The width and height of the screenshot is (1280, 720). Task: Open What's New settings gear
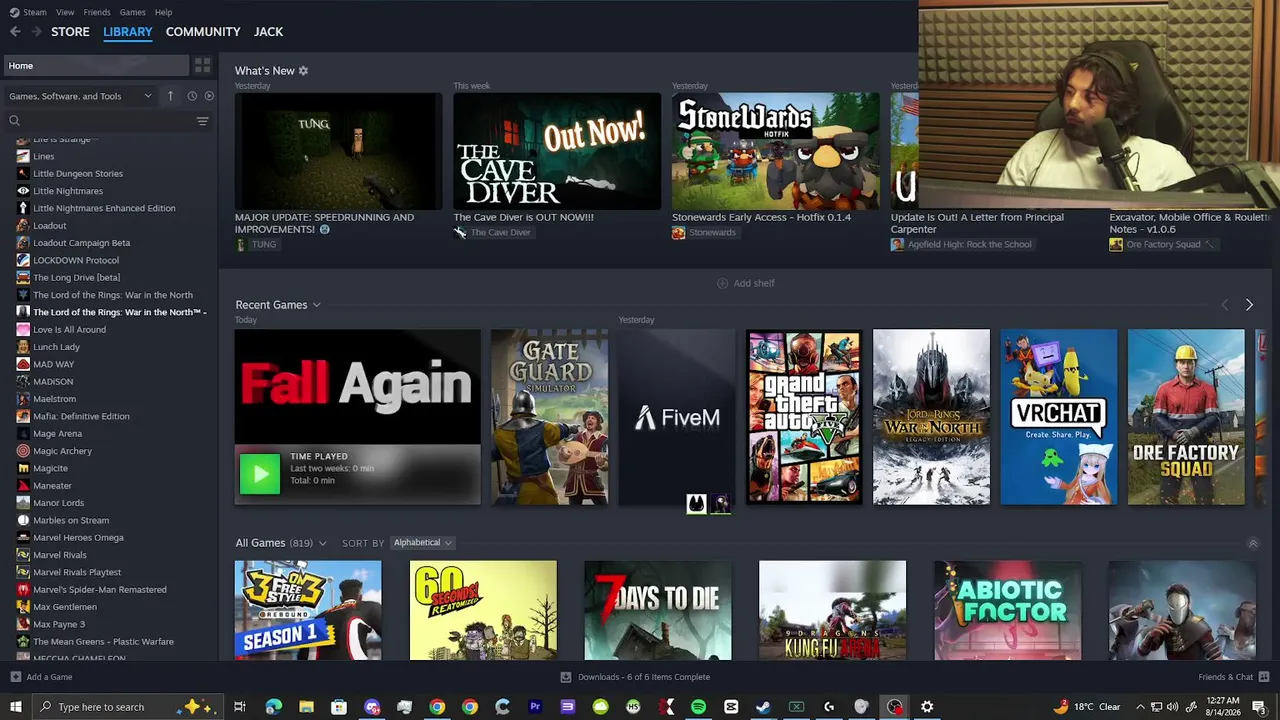coord(303,71)
